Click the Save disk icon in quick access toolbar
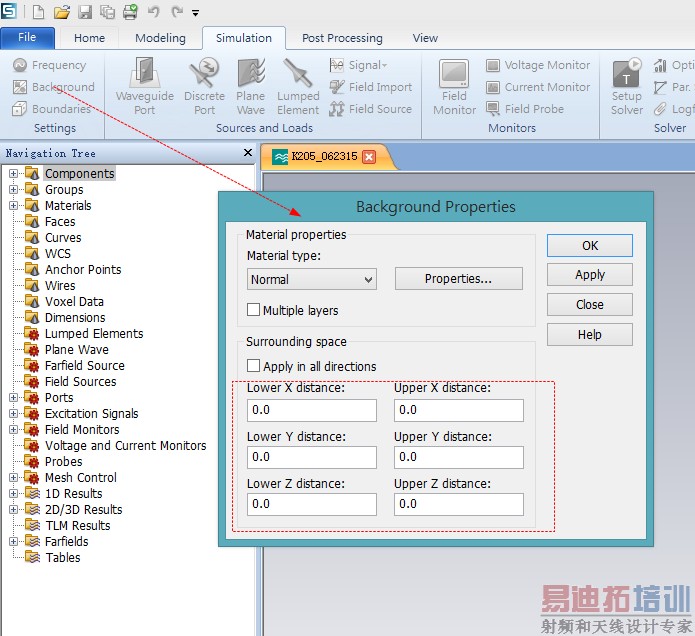The image size is (695, 636). pos(85,12)
